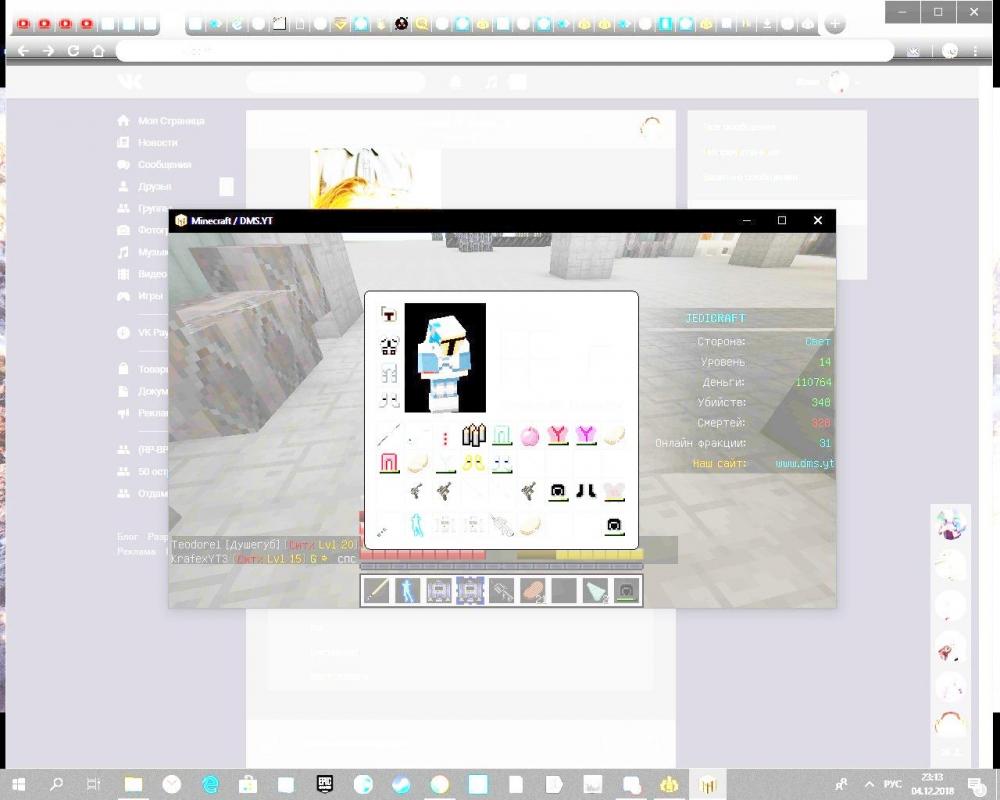Click the highlighted fourth hotbar slot
Viewport: 1000px width, 800px height.
click(470, 590)
